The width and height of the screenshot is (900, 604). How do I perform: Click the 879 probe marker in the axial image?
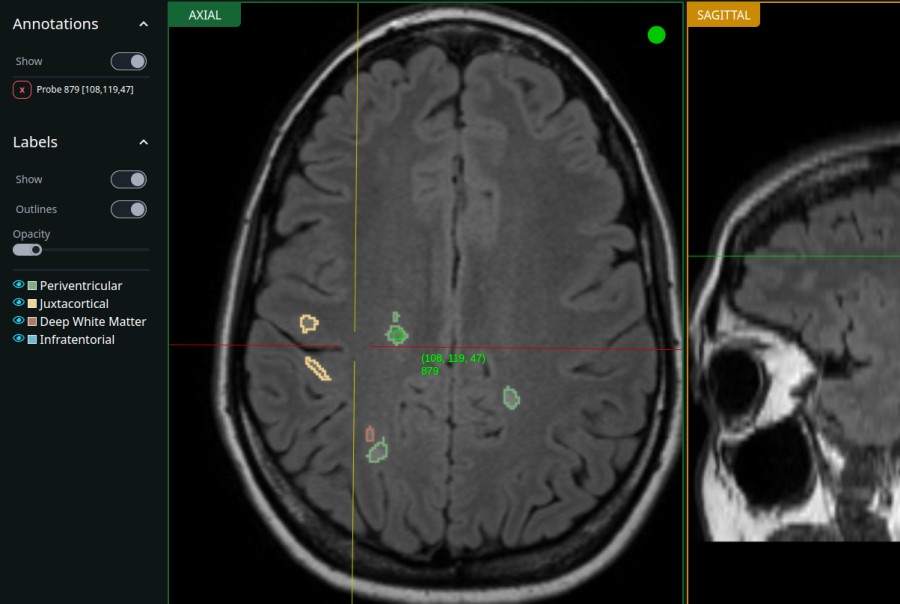coord(395,332)
